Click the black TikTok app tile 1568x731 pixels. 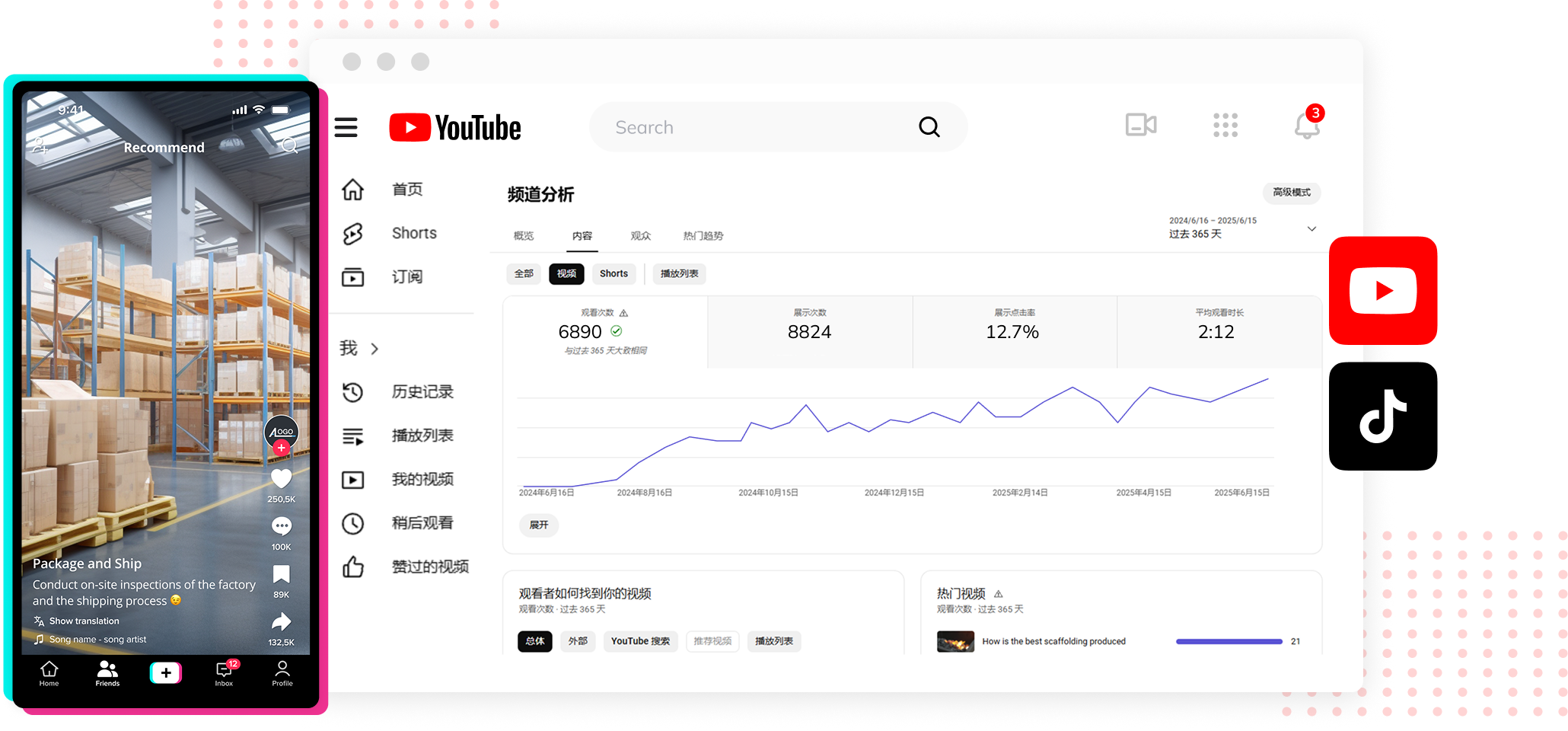coord(1383,417)
